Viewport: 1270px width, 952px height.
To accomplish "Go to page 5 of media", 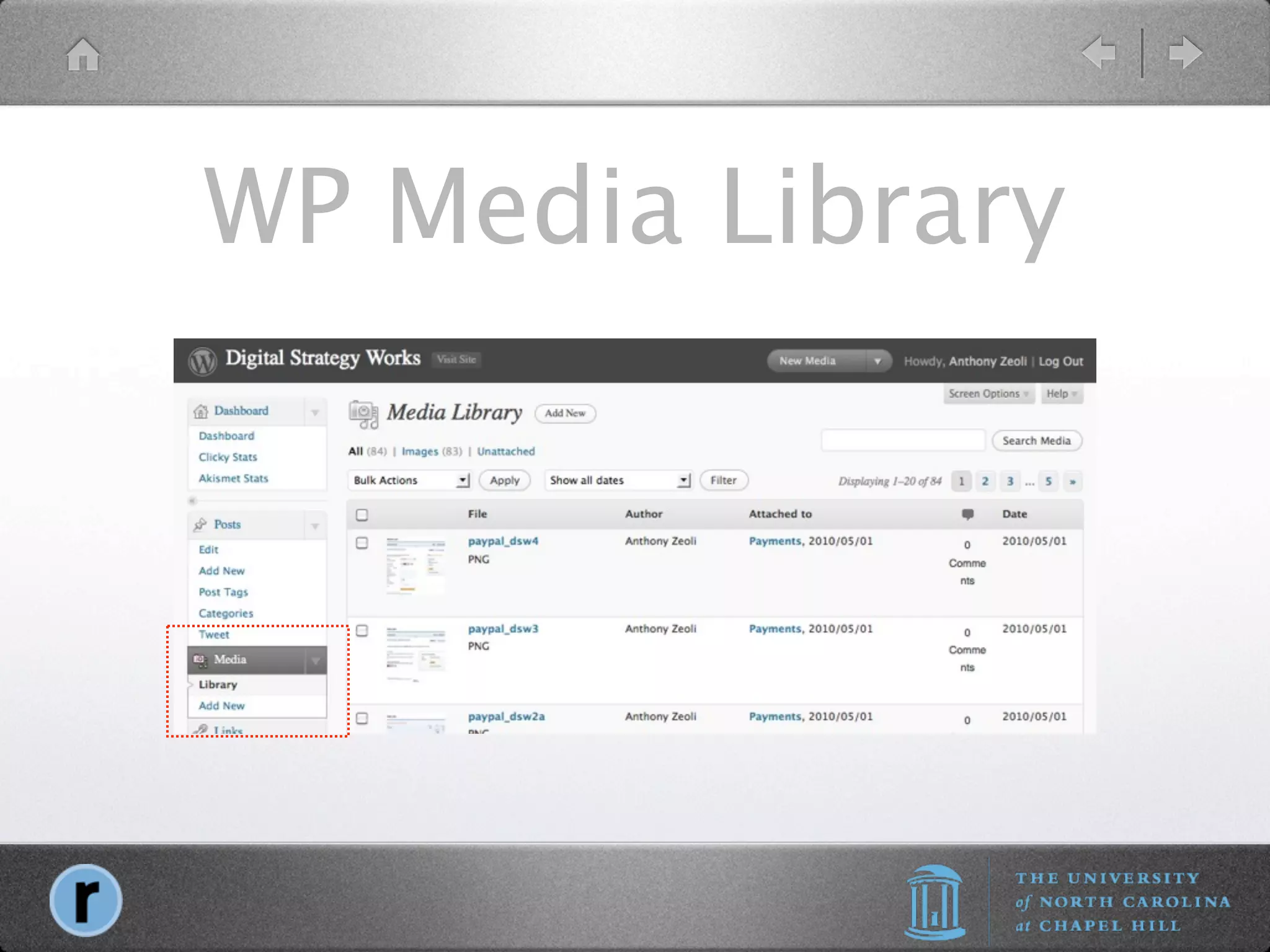I will [x=1049, y=481].
